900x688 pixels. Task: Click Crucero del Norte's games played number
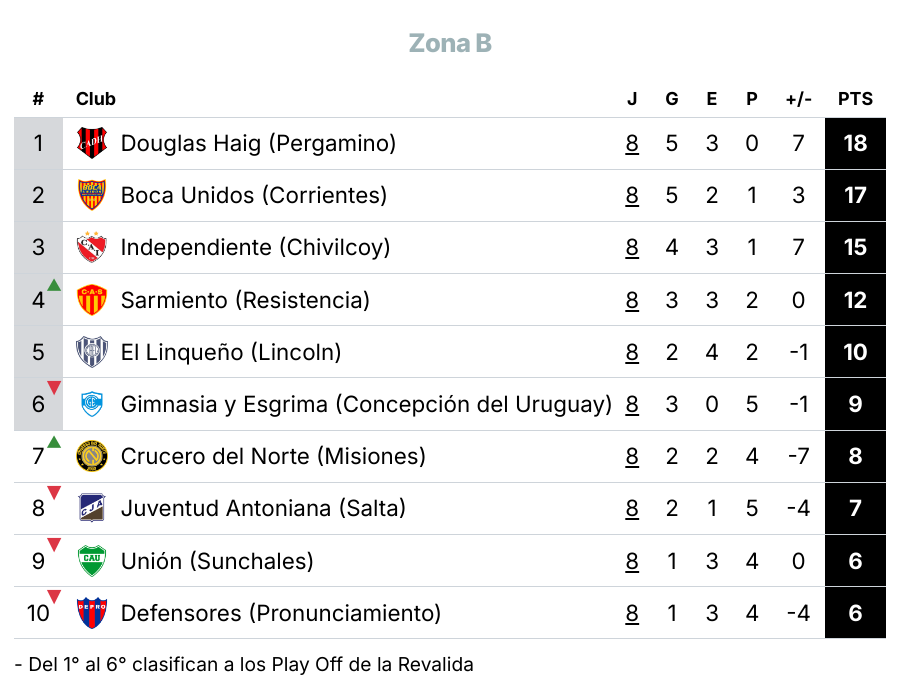click(x=632, y=456)
